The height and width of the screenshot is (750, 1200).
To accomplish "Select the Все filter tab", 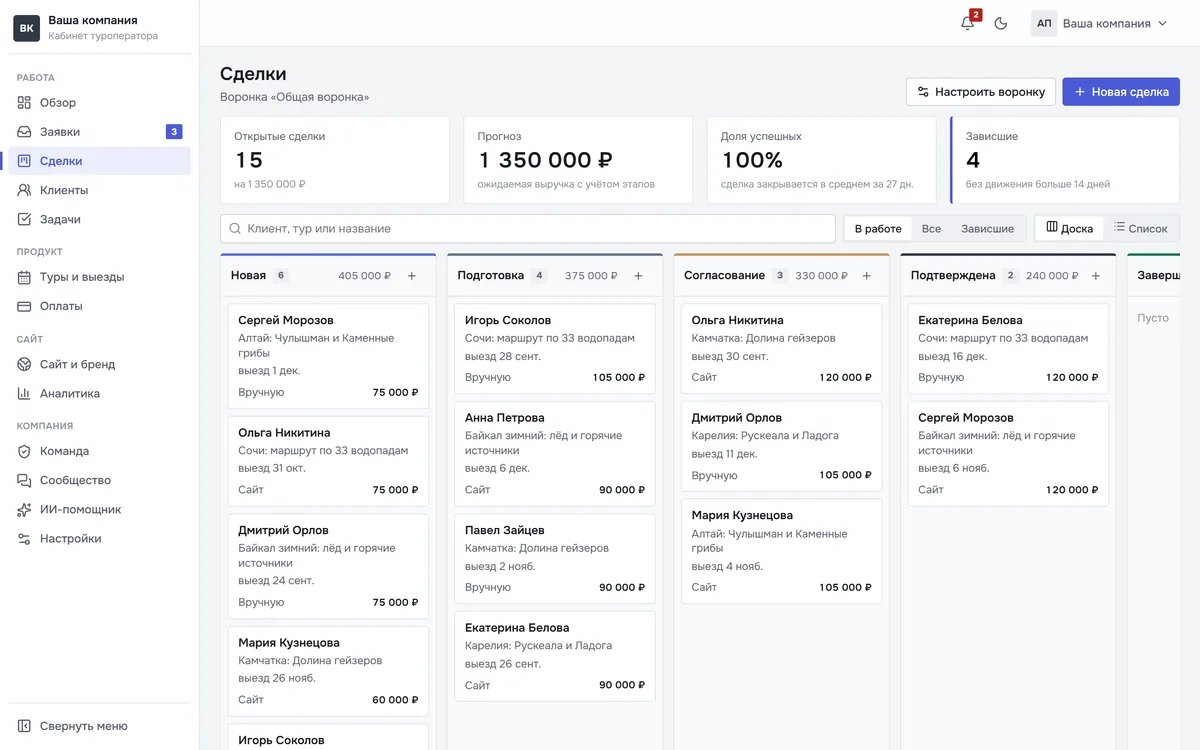I will [x=931, y=229].
